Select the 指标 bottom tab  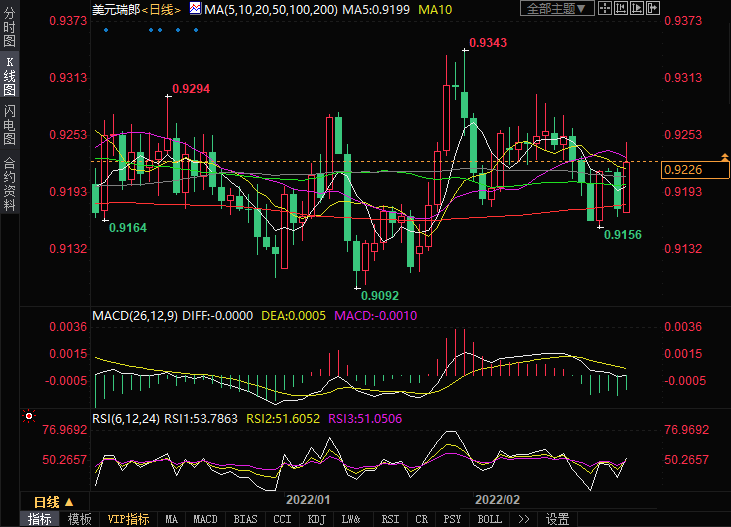(x=40, y=519)
